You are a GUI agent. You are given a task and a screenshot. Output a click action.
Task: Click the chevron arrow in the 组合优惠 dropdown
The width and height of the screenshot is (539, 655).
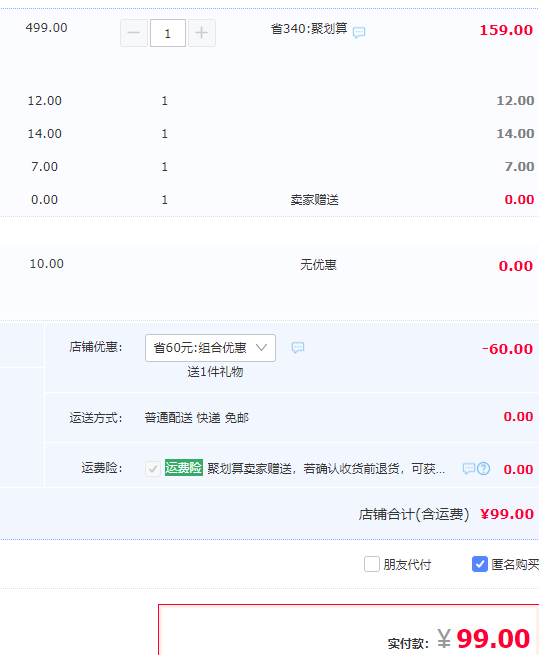261,348
